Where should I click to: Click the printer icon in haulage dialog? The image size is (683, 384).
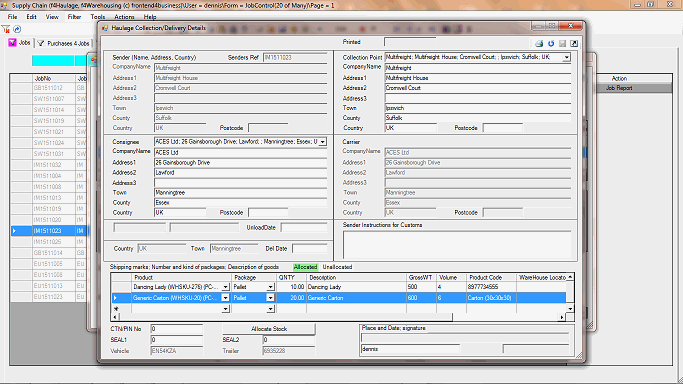pyautogui.click(x=539, y=44)
